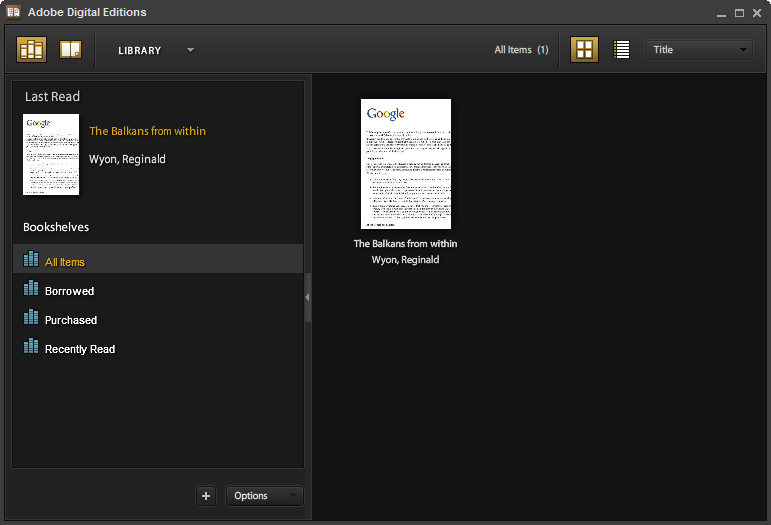
Task: Click the Borrowed bookshelf icon
Action: [31, 288]
